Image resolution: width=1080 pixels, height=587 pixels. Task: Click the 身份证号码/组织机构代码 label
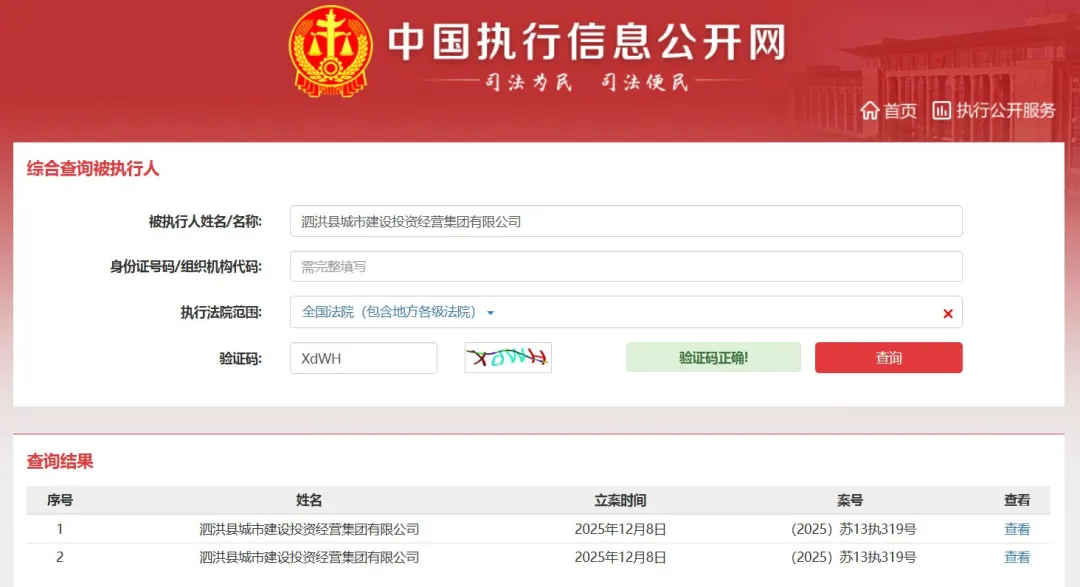(186, 267)
